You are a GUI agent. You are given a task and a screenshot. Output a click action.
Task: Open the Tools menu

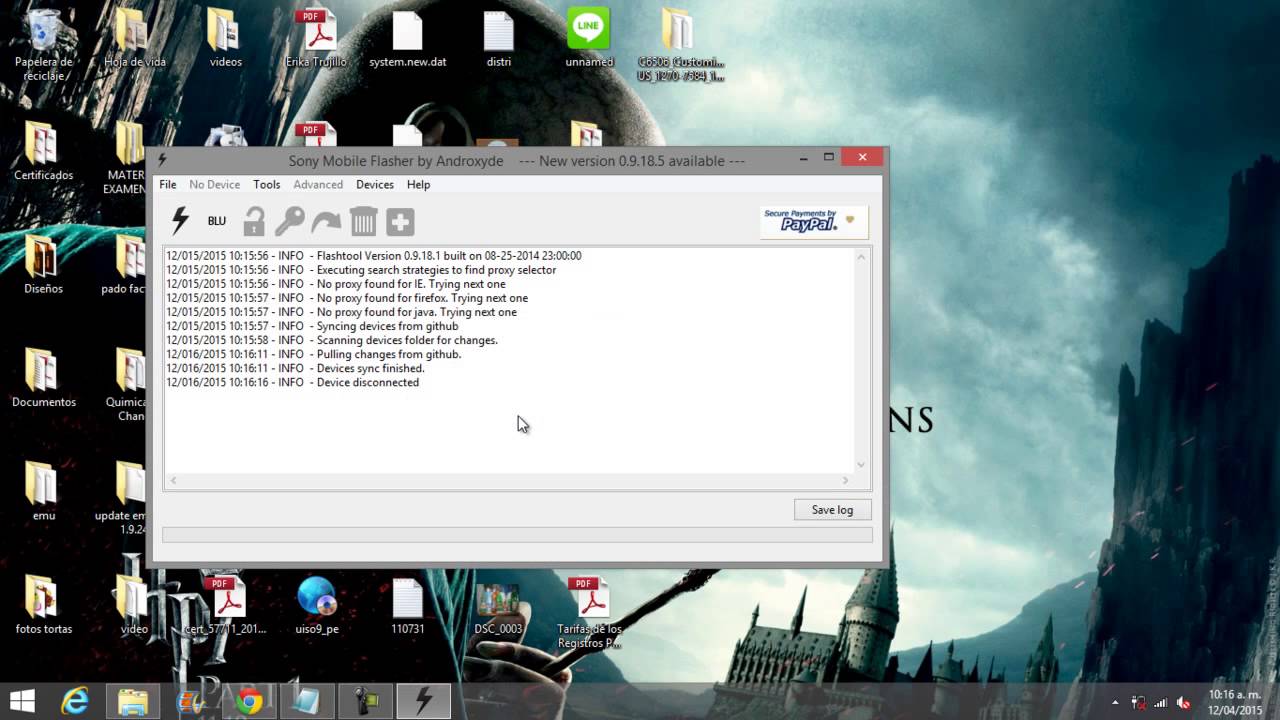(x=267, y=185)
